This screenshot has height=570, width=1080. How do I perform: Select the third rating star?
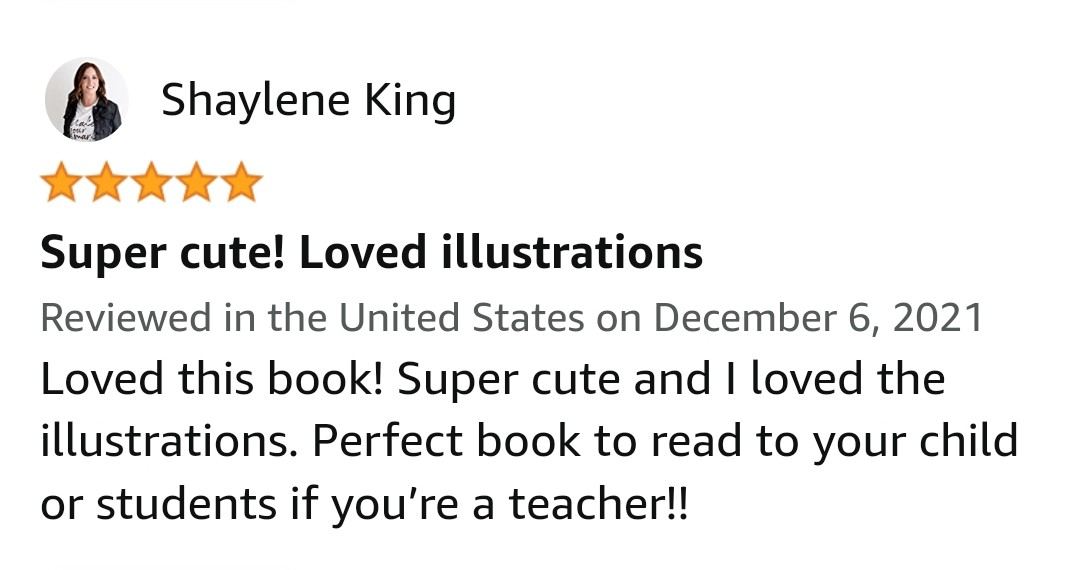(x=151, y=185)
